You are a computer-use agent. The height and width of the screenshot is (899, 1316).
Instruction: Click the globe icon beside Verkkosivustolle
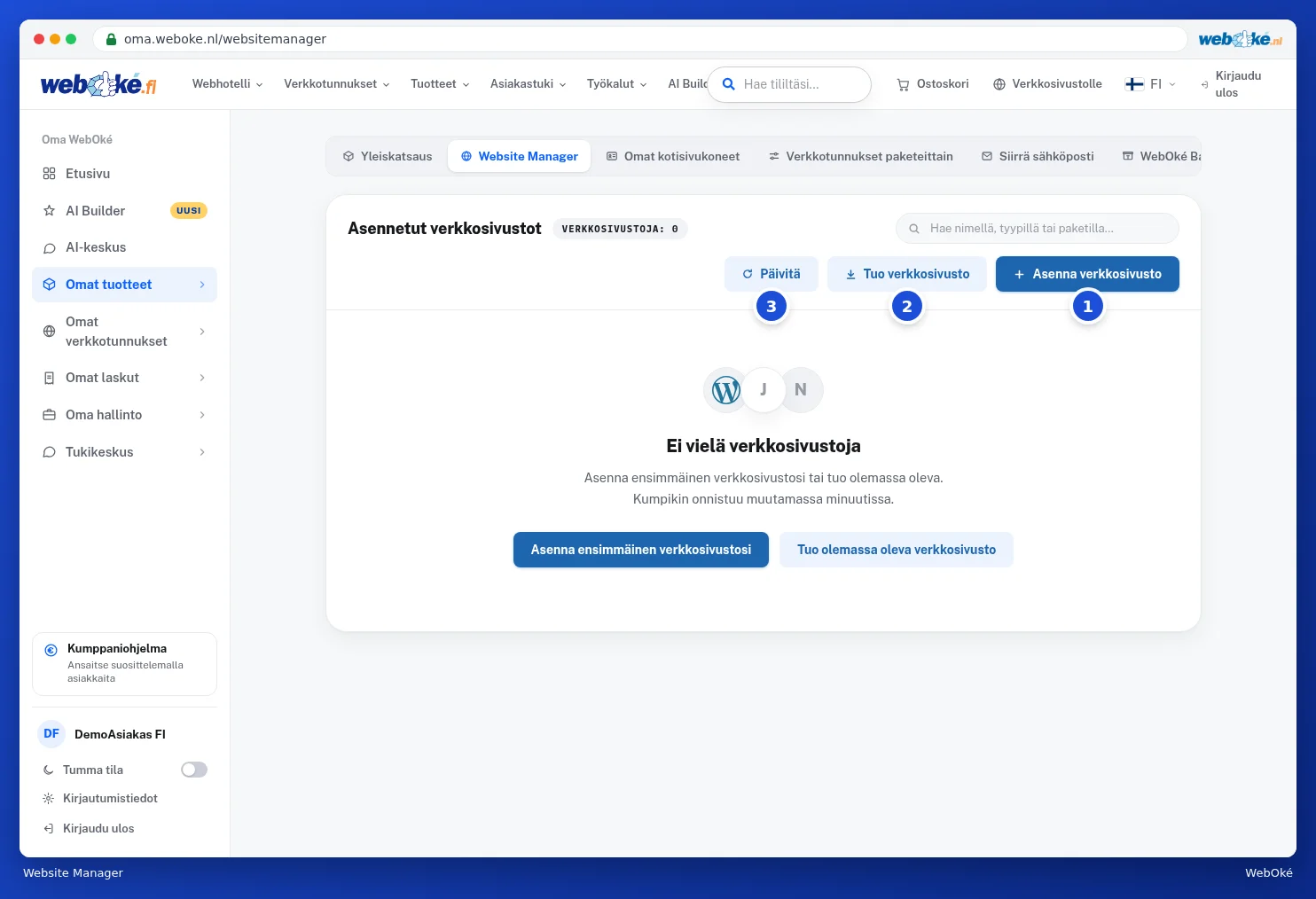click(x=999, y=84)
